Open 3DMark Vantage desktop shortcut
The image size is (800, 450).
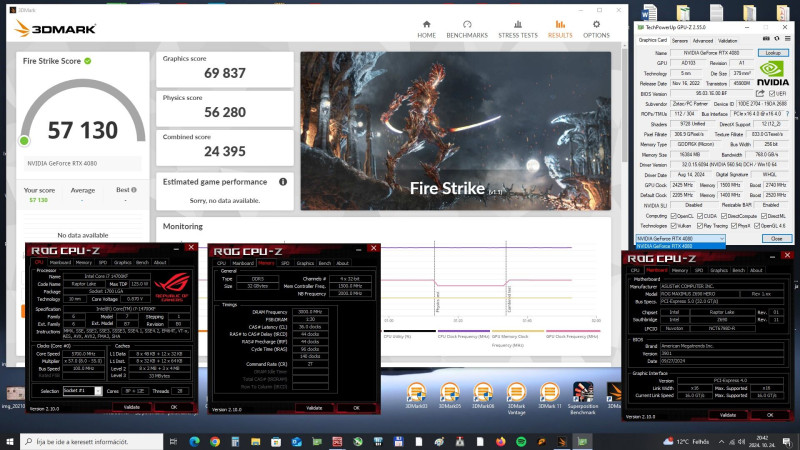coord(516,398)
